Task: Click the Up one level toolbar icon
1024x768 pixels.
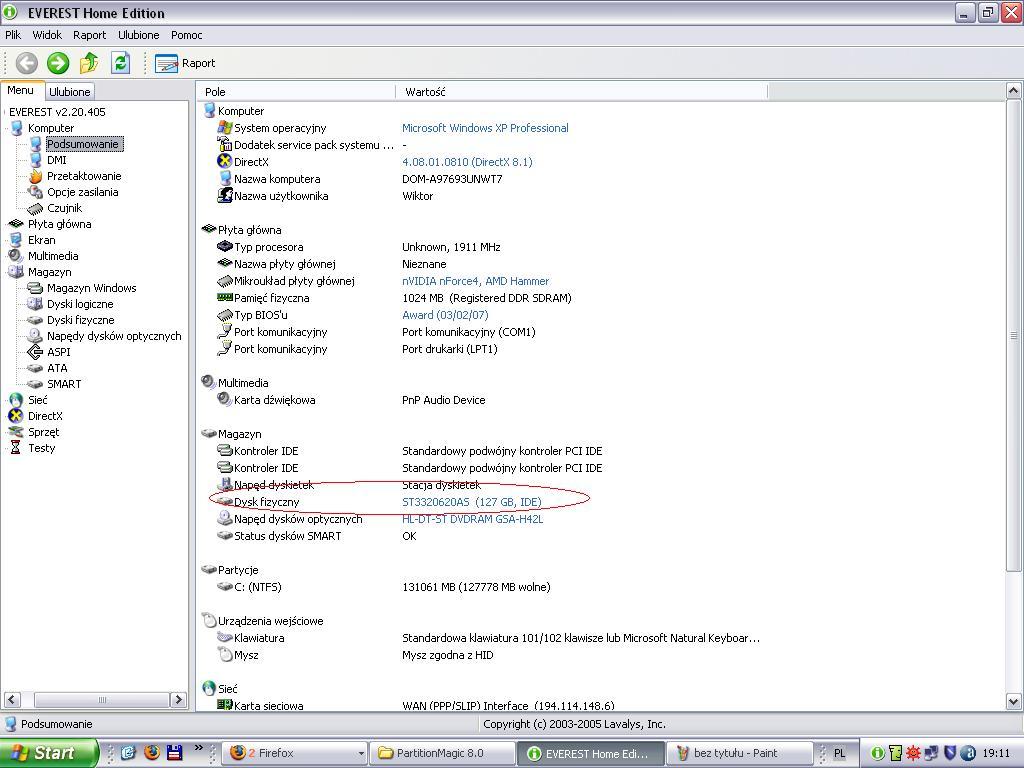Action: tap(89, 63)
